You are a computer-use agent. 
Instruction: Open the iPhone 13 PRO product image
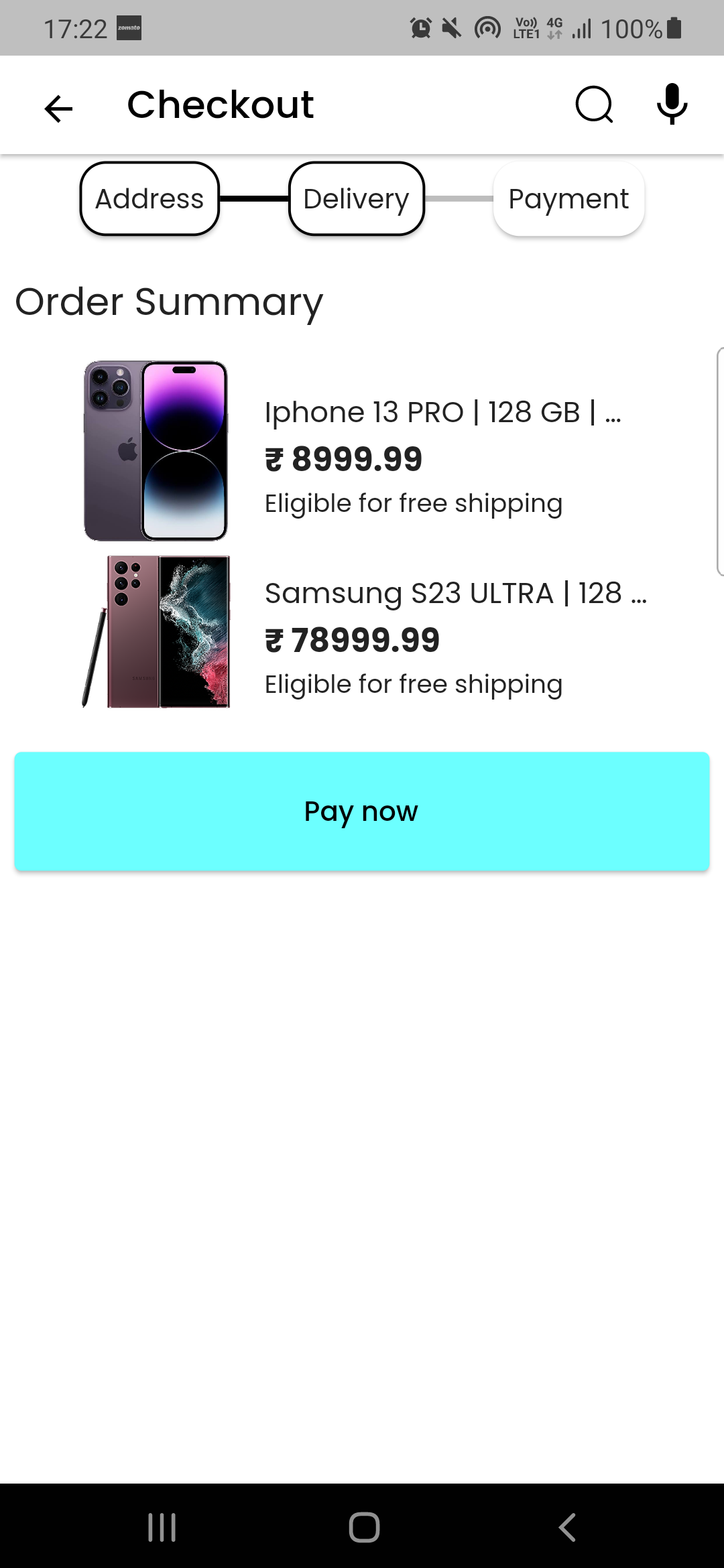point(156,451)
